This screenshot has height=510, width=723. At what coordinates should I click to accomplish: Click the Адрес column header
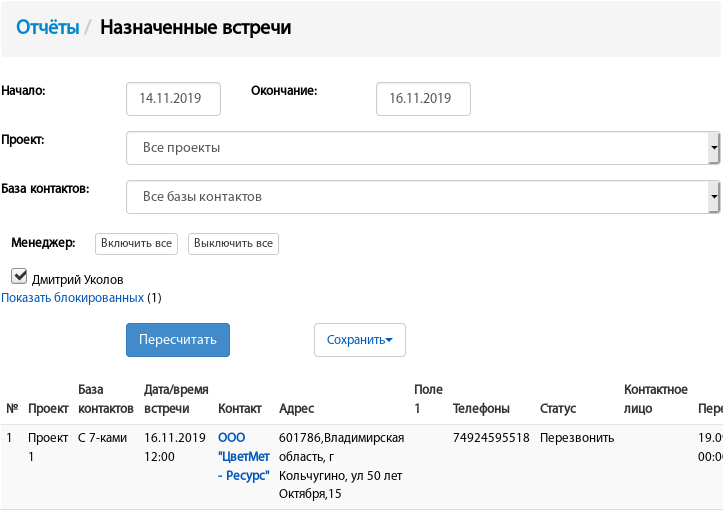(297, 408)
